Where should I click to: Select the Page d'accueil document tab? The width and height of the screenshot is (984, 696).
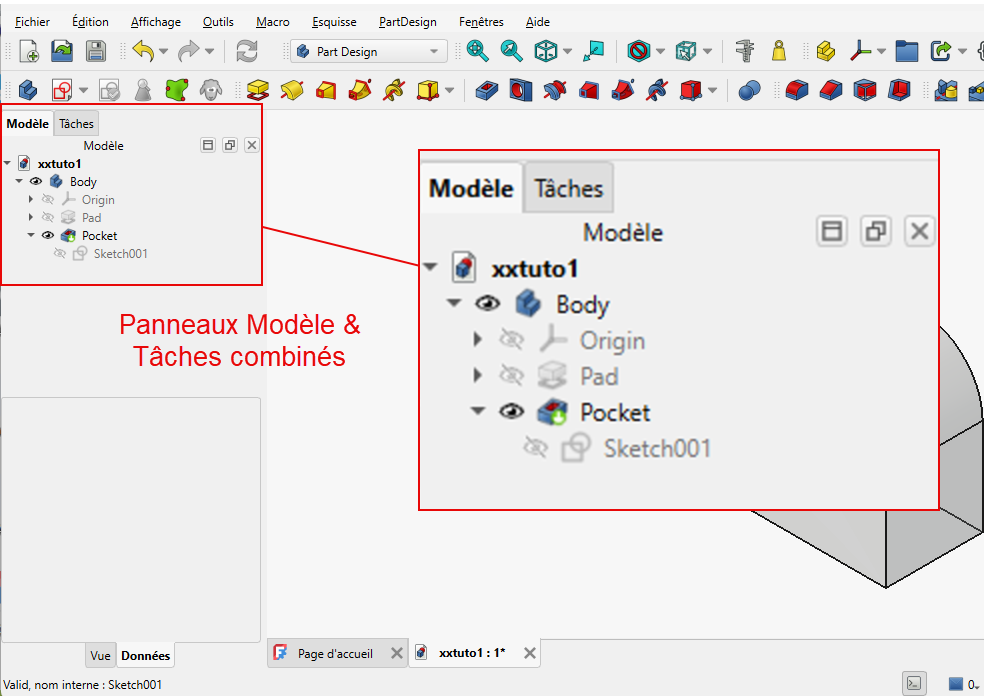tap(335, 653)
